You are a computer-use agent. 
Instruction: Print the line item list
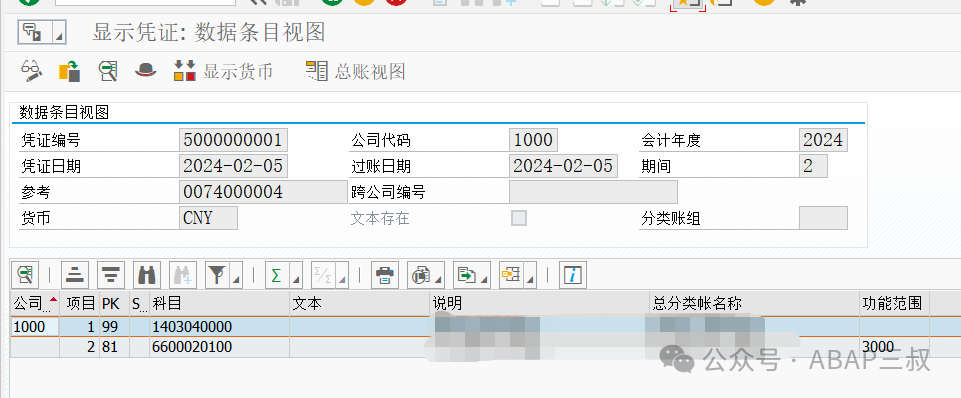tap(385, 275)
